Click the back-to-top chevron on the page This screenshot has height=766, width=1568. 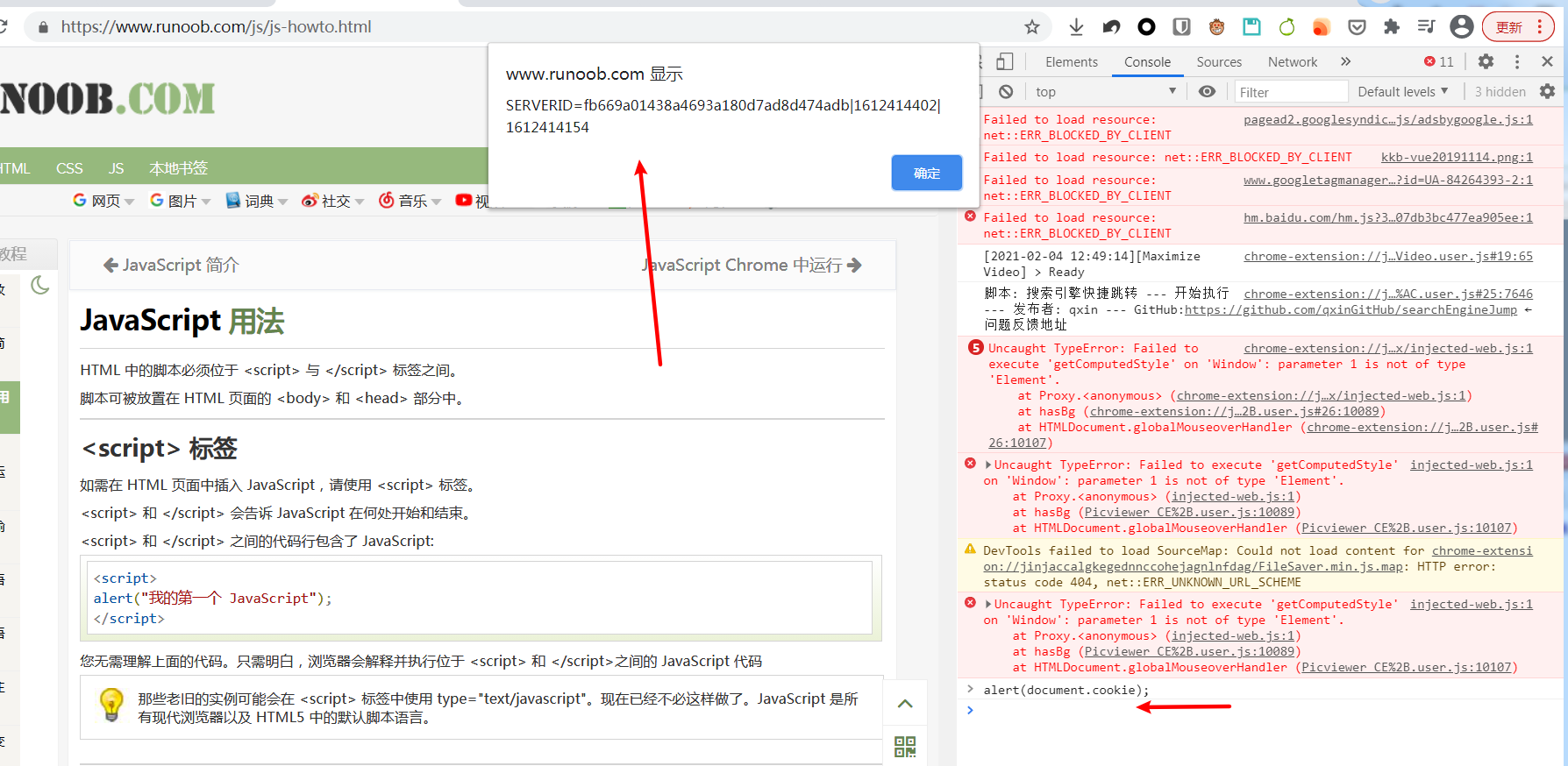pyautogui.click(x=905, y=703)
